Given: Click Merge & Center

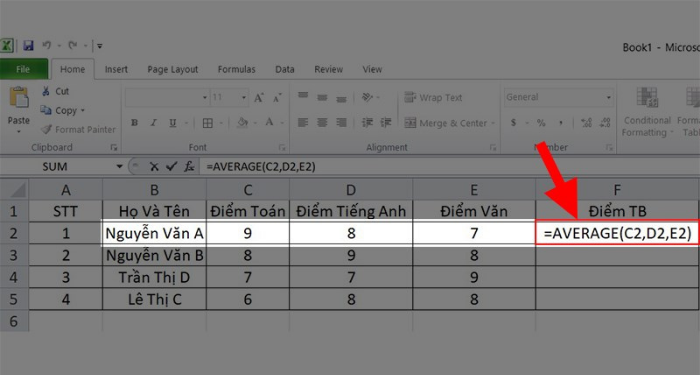Looking at the screenshot, I should click(x=446, y=123).
